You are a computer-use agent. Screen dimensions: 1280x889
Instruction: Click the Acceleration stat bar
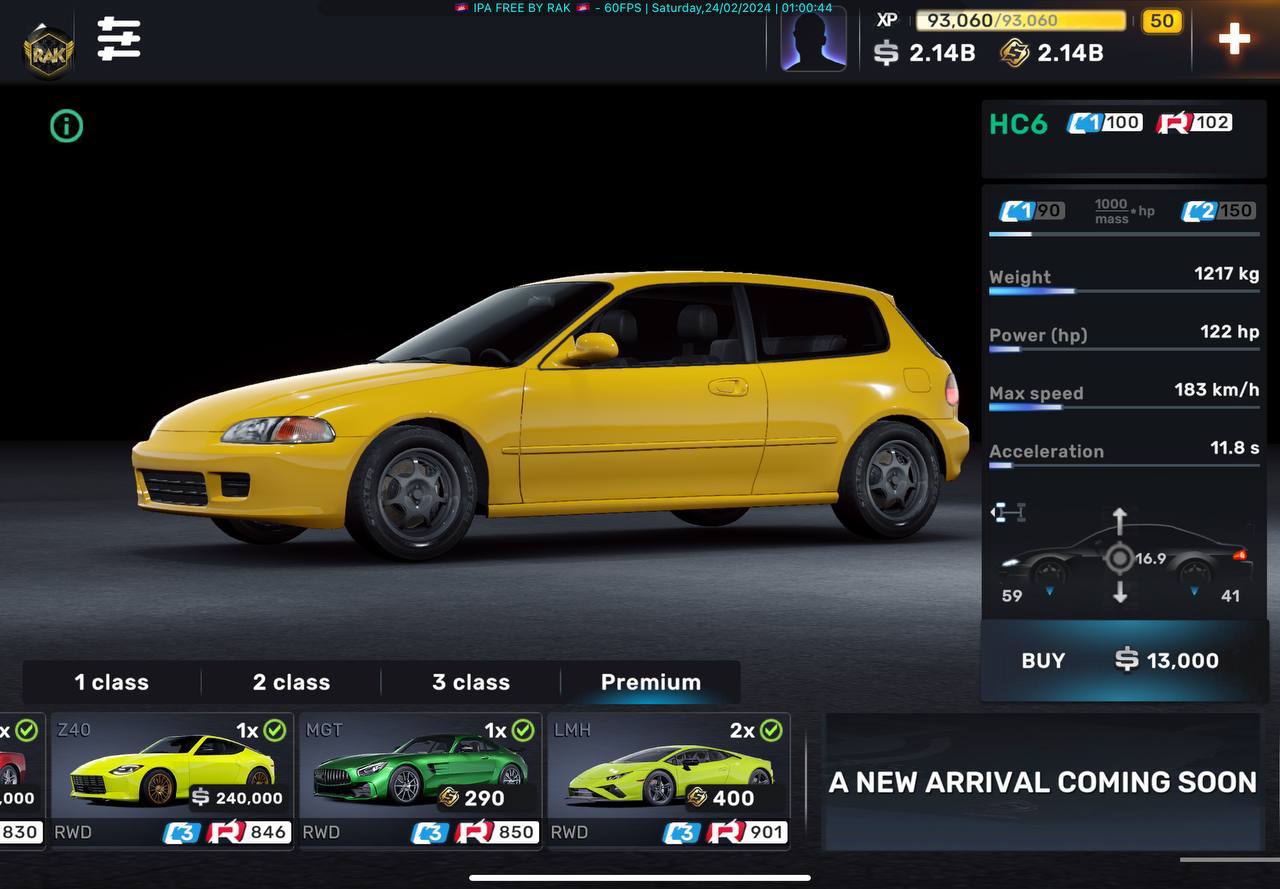1124,465
